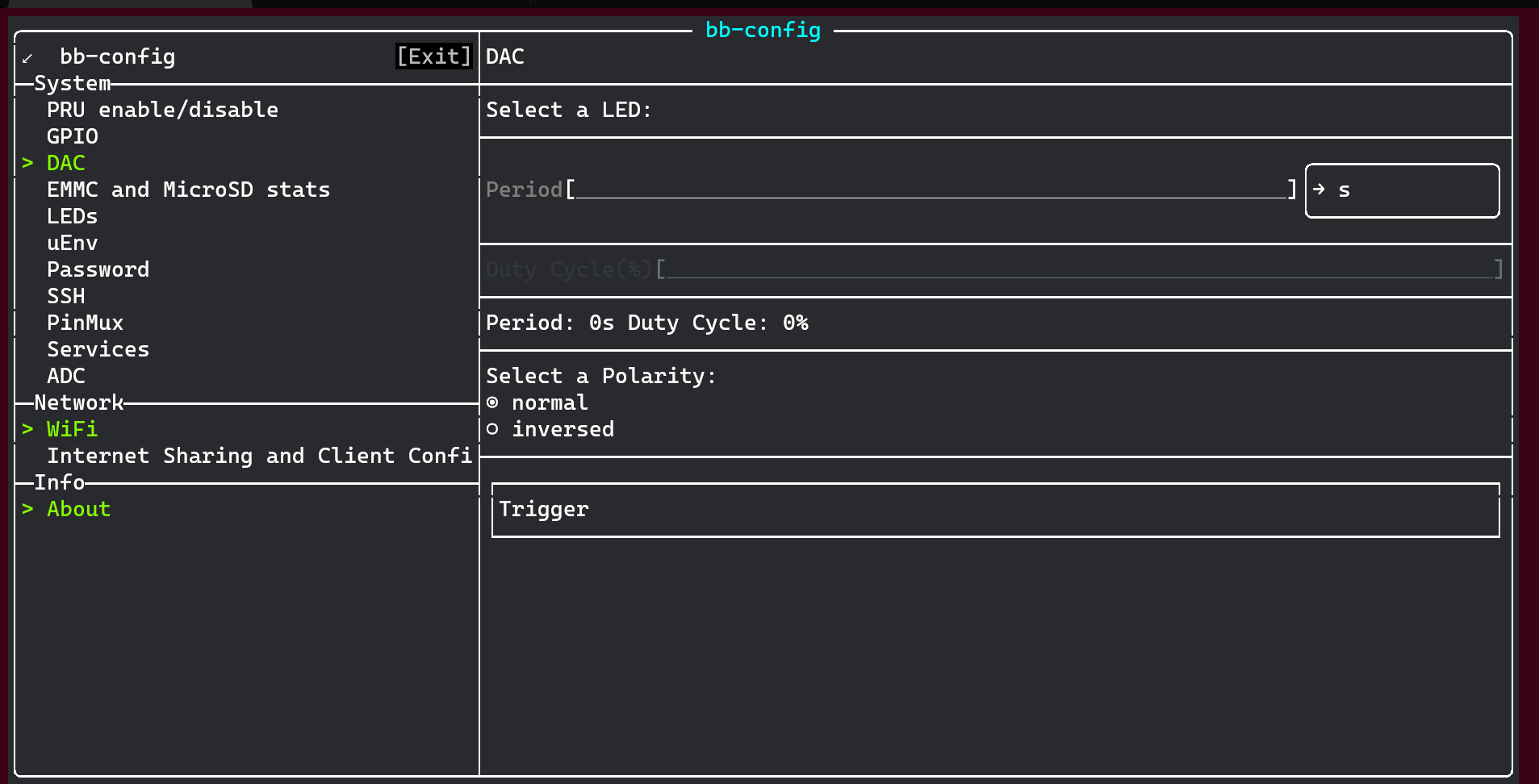Open the uEnv menu entry

[x=73, y=243]
